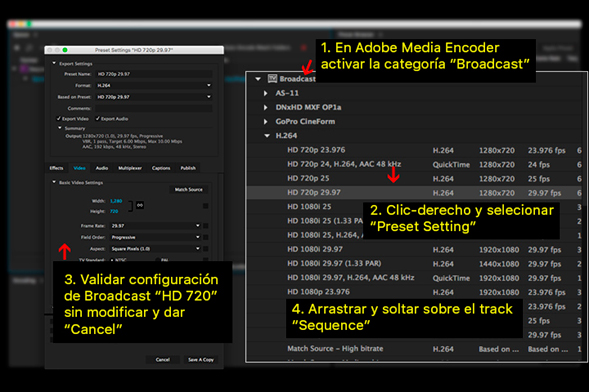Viewport: 589px width, 392px height.
Task: Switch to the Audio tab
Action: click(x=102, y=168)
